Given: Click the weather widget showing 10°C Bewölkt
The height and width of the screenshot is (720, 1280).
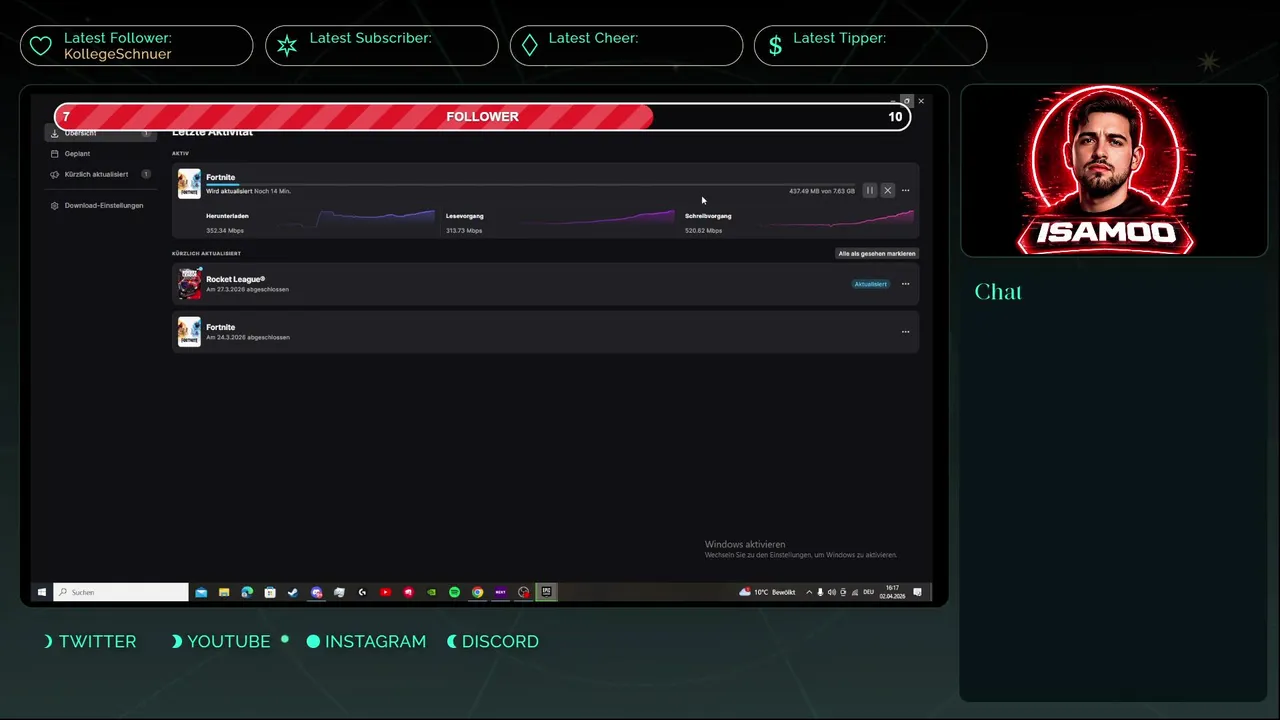Looking at the screenshot, I should [767, 592].
